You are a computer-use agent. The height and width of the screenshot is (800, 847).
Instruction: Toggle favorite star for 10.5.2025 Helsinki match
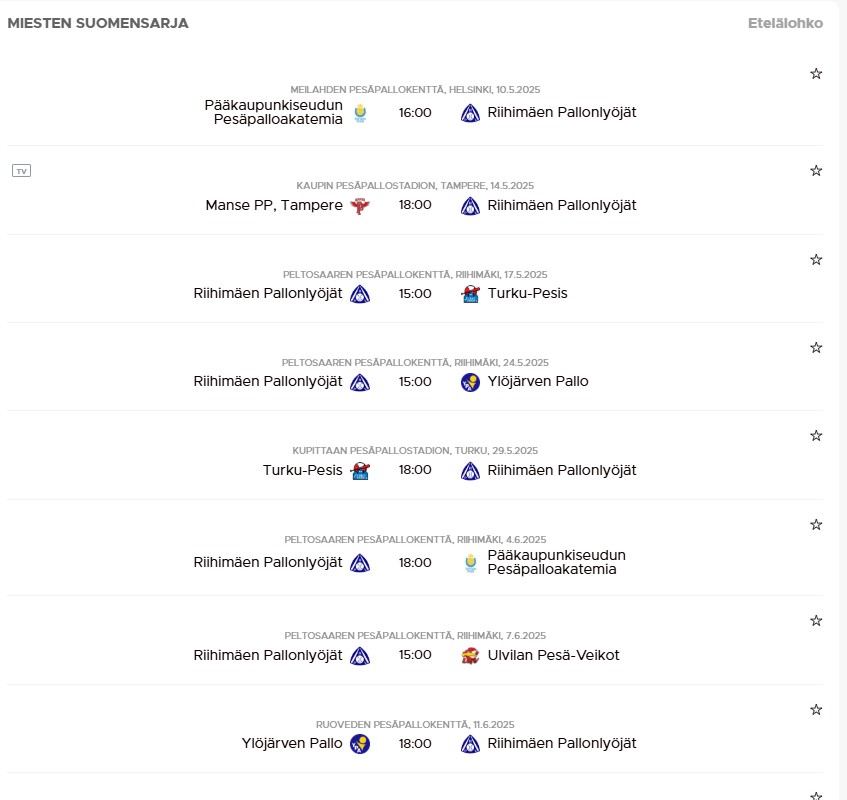click(x=816, y=73)
